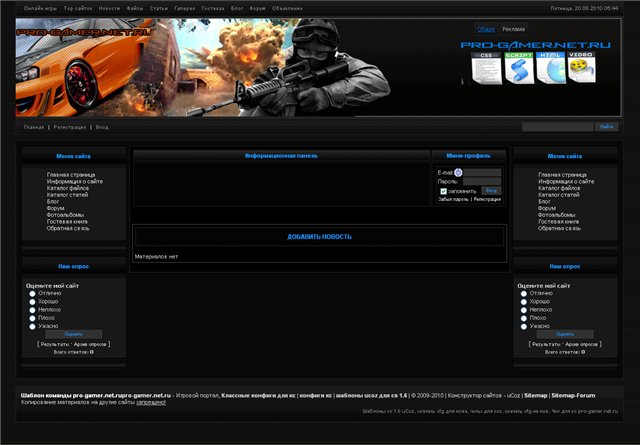Open 'Фотоальбомы' in the left site menu
Screen dimensions: 640x445
65,215
